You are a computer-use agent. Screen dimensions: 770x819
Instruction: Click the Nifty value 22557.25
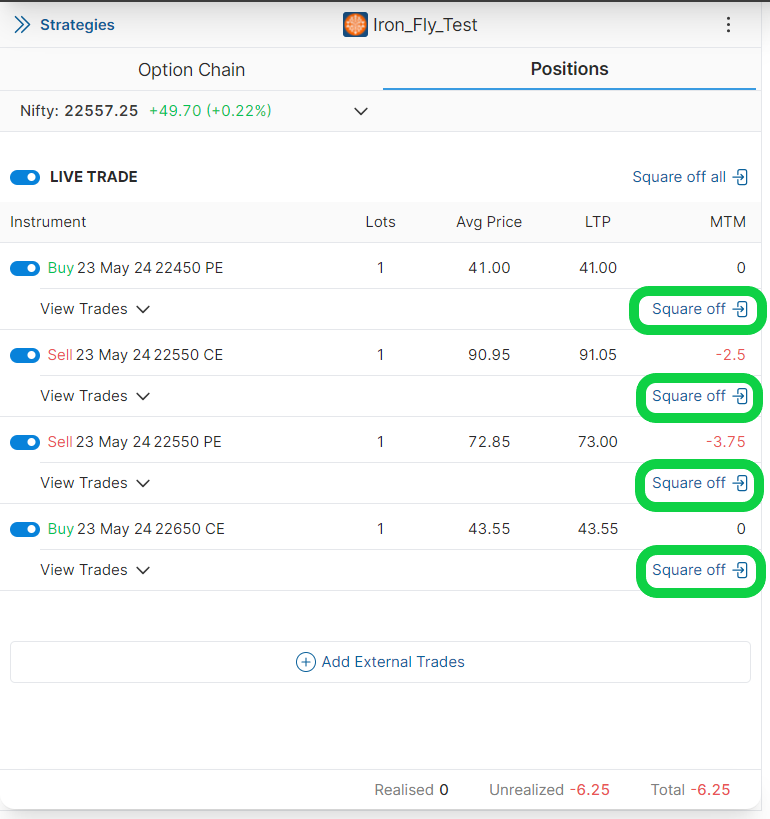(101, 111)
